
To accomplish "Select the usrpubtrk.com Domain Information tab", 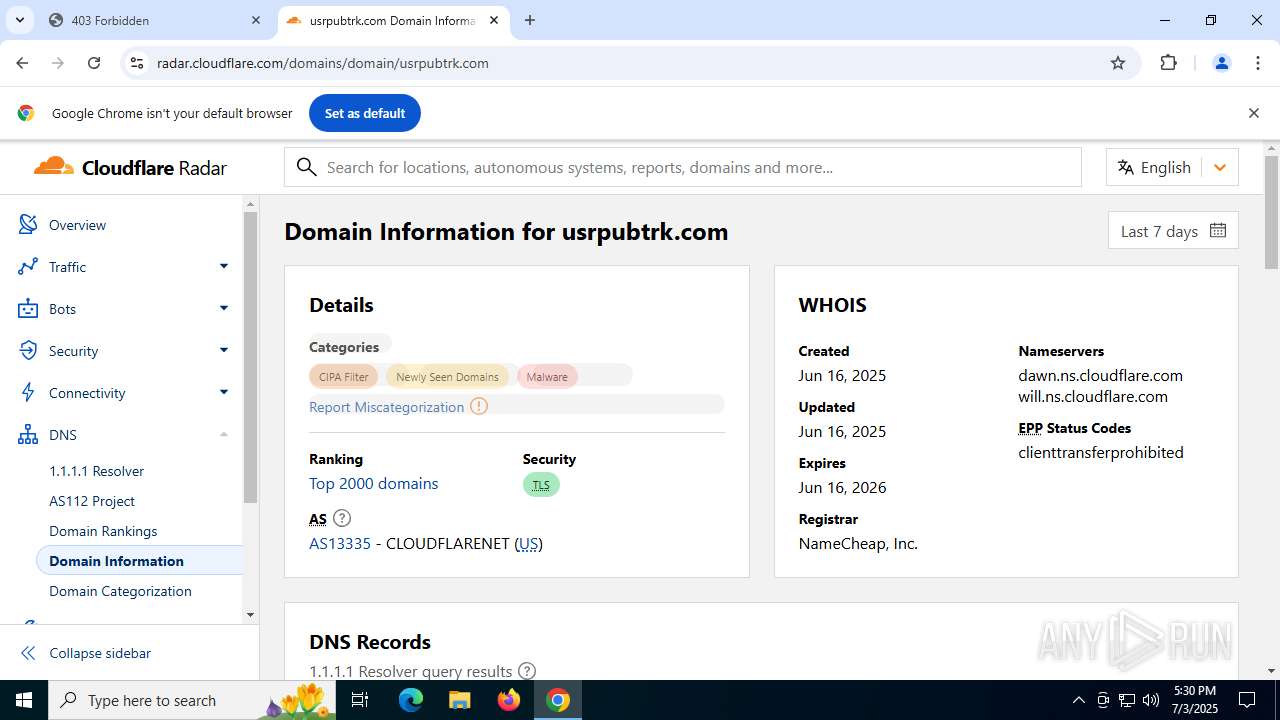I will pyautogui.click(x=391, y=20).
